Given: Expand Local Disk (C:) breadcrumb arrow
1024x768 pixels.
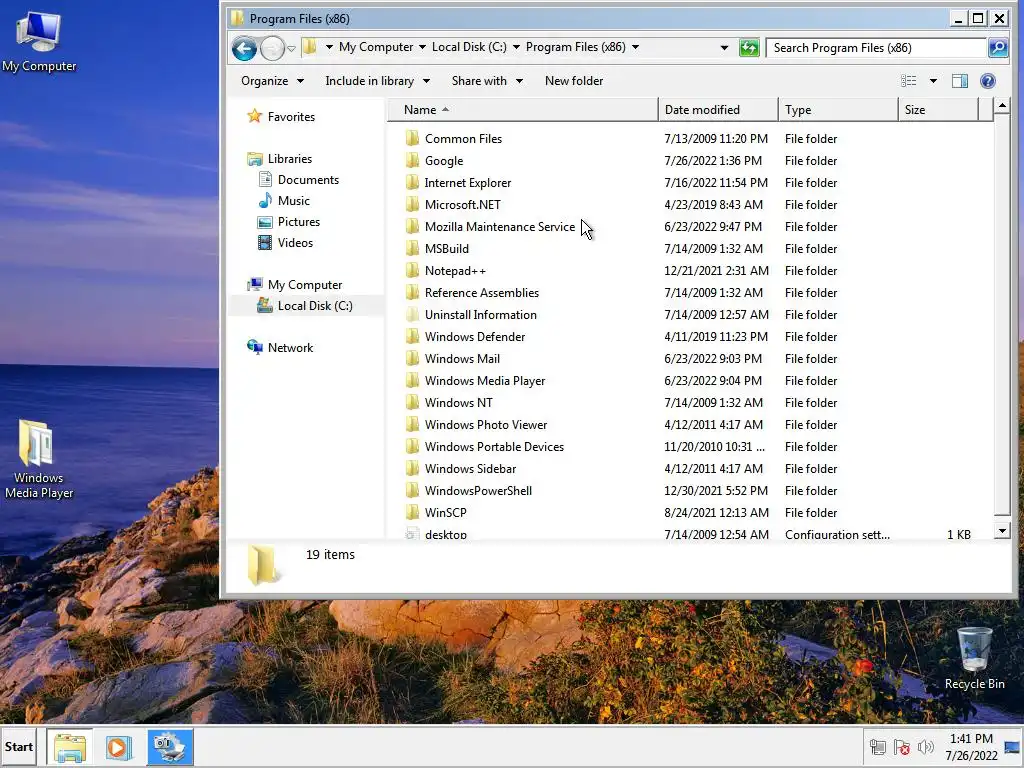Looking at the screenshot, I should coord(516,47).
